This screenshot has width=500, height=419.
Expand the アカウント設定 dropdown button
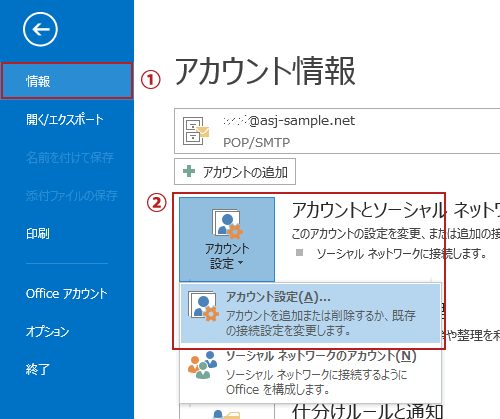point(227,239)
